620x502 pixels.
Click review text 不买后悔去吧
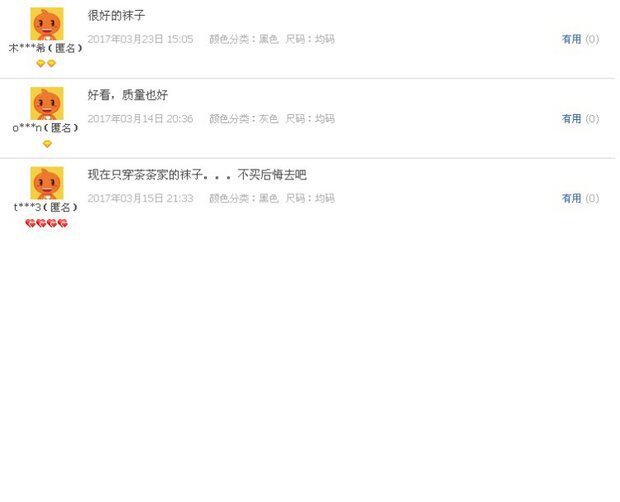tap(272, 174)
